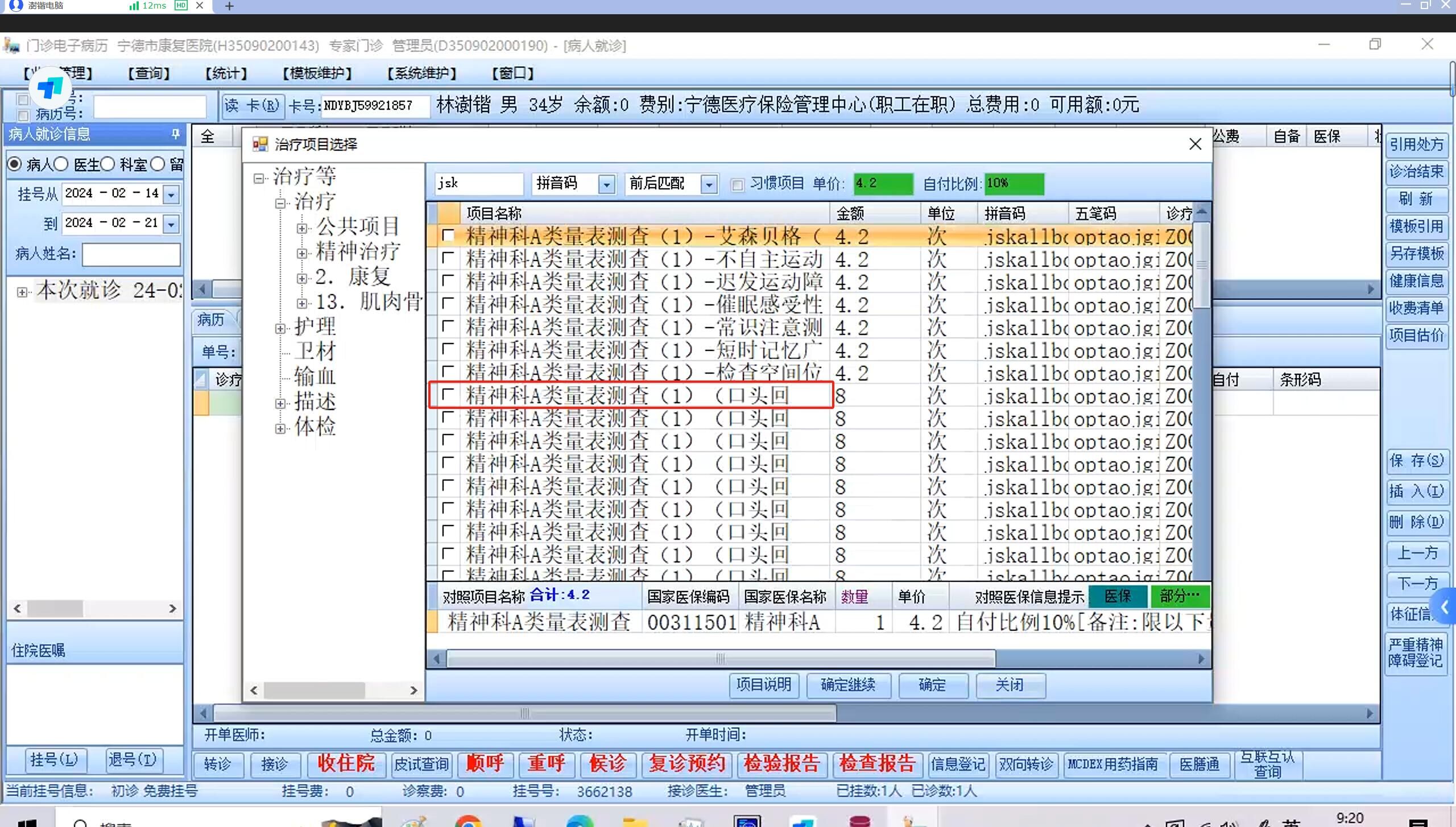The image size is (1456, 827).
Task: Open new tab with plus icon
Action: pos(229,6)
